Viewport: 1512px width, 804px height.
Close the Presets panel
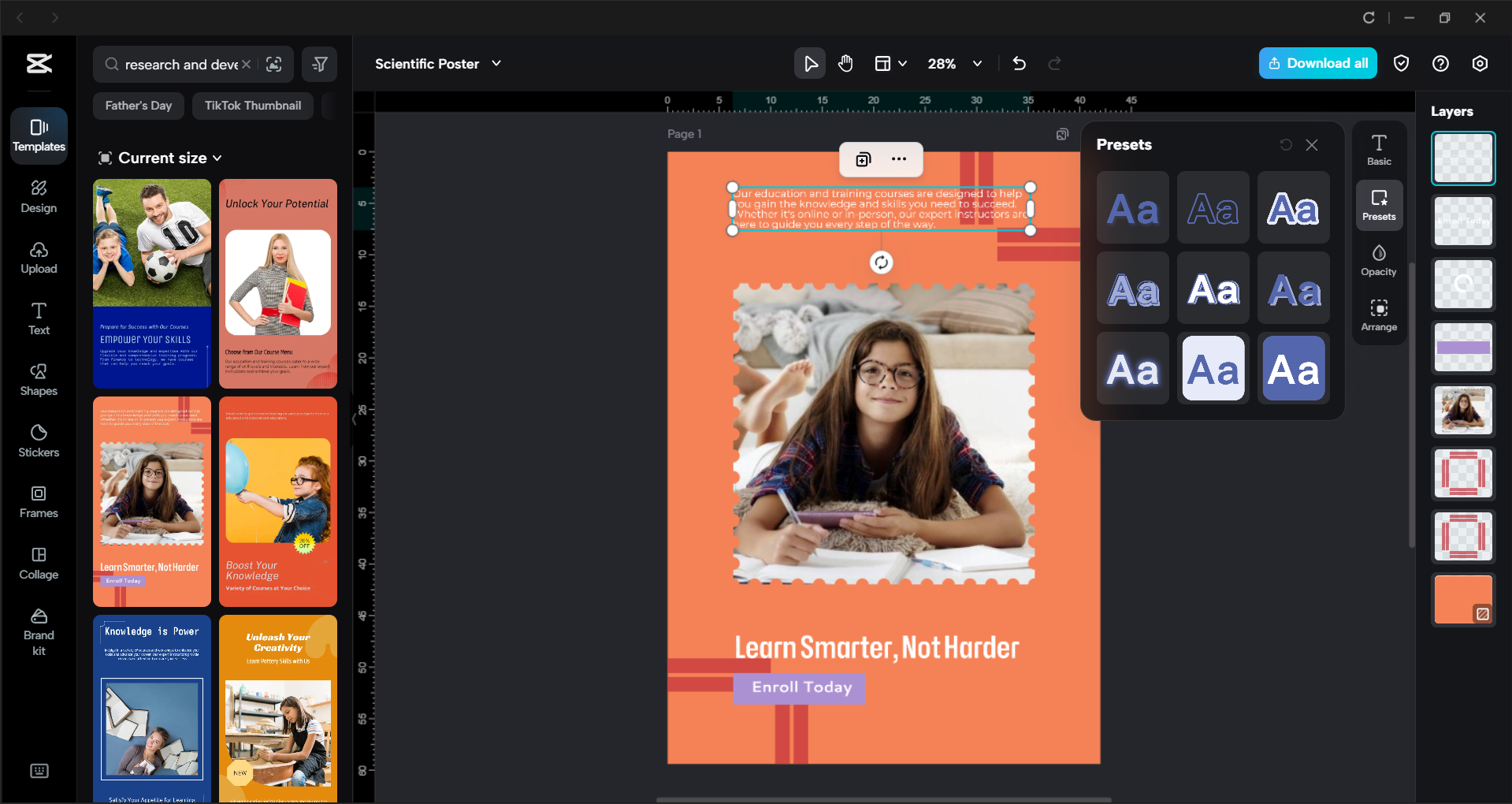pos(1311,144)
